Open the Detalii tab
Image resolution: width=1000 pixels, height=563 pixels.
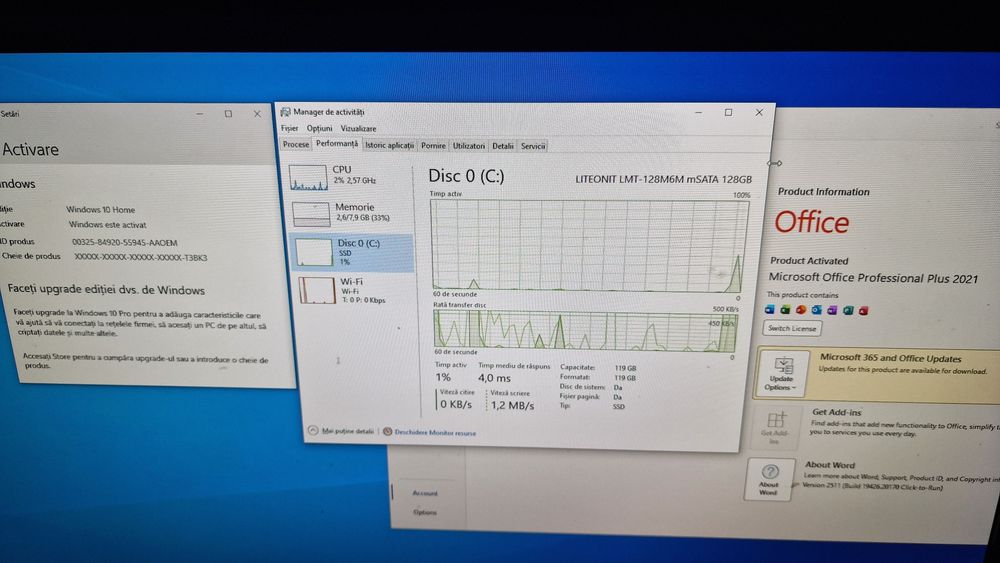tap(503, 146)
